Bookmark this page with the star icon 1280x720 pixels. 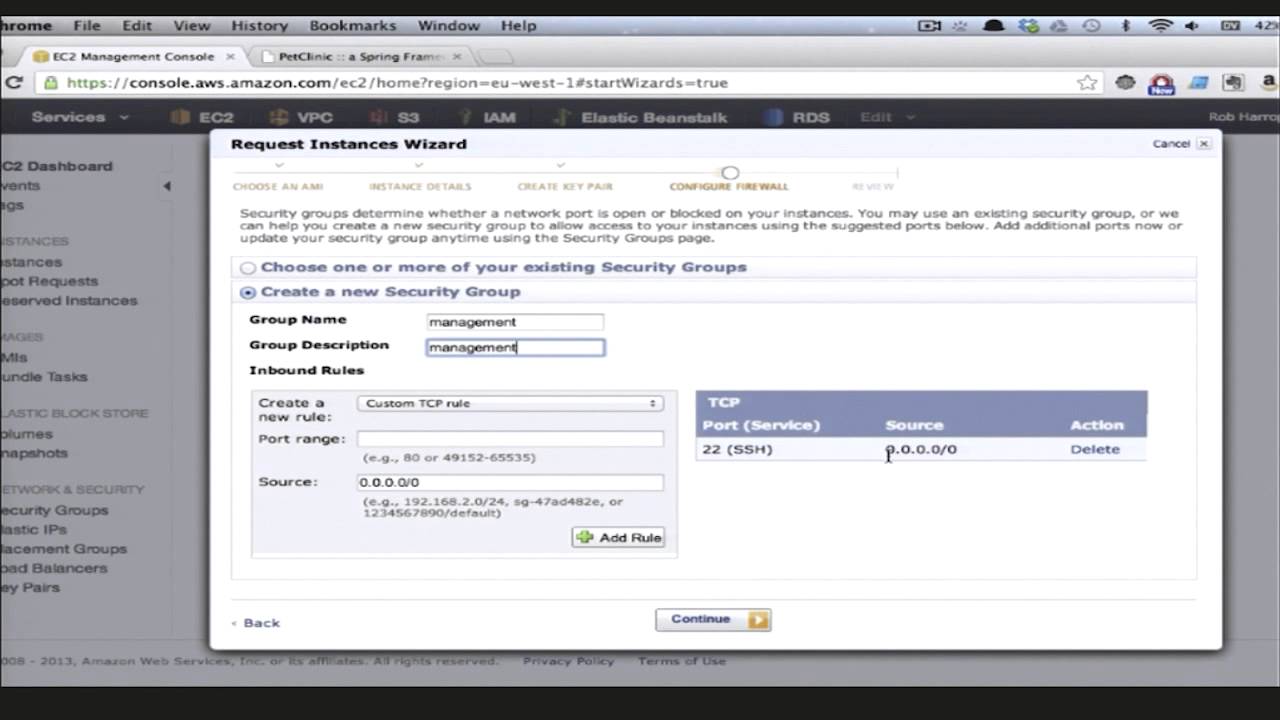[x=1087, y=83]
